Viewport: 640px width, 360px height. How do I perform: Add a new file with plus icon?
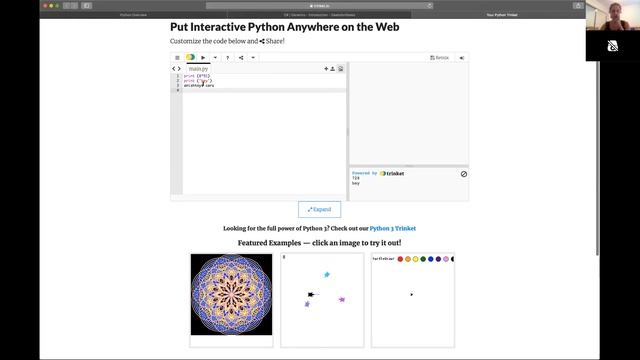point(326,69)
